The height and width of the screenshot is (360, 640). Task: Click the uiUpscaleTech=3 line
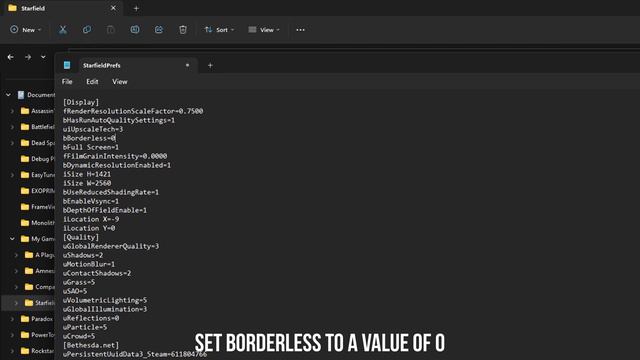[93, 129]
